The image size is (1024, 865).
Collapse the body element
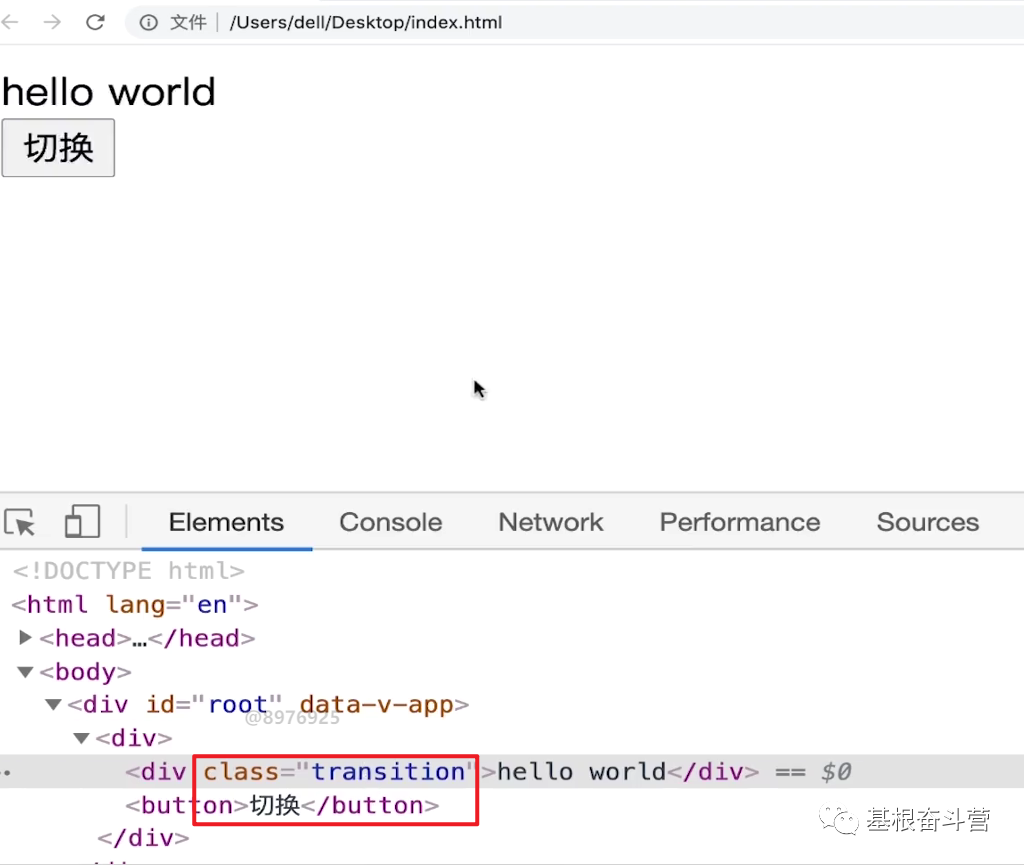pos(25,671)
